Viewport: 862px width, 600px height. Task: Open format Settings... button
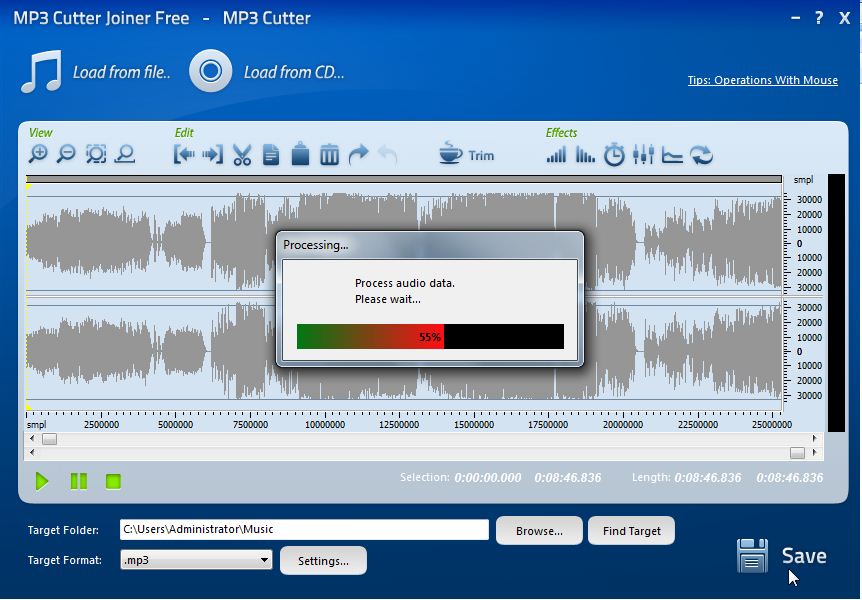tap(323, 560)
